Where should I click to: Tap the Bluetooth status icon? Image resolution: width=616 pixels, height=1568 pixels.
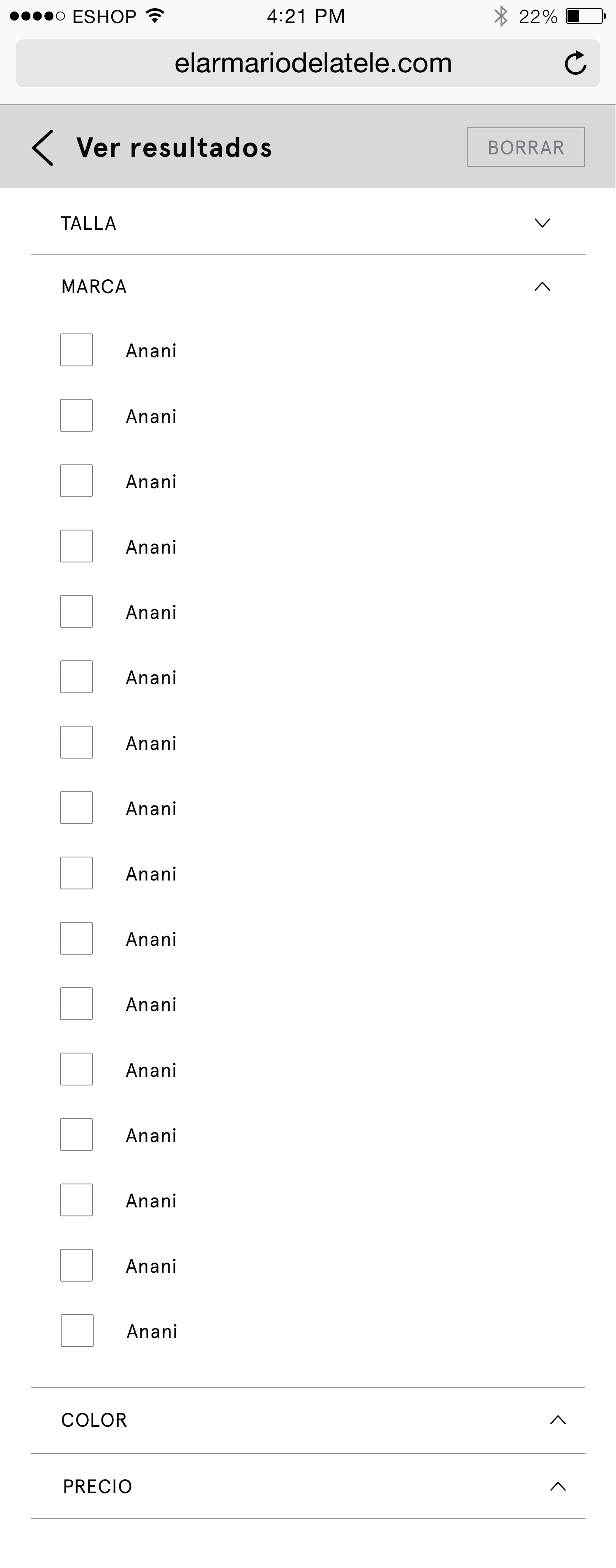500,16
